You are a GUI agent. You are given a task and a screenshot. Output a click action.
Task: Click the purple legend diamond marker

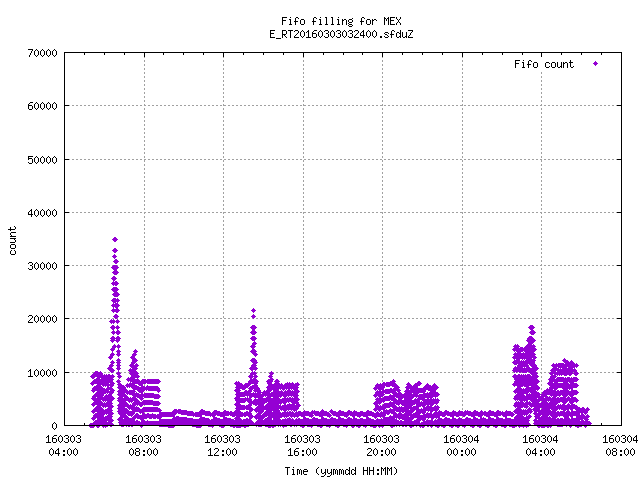[596, 63]
